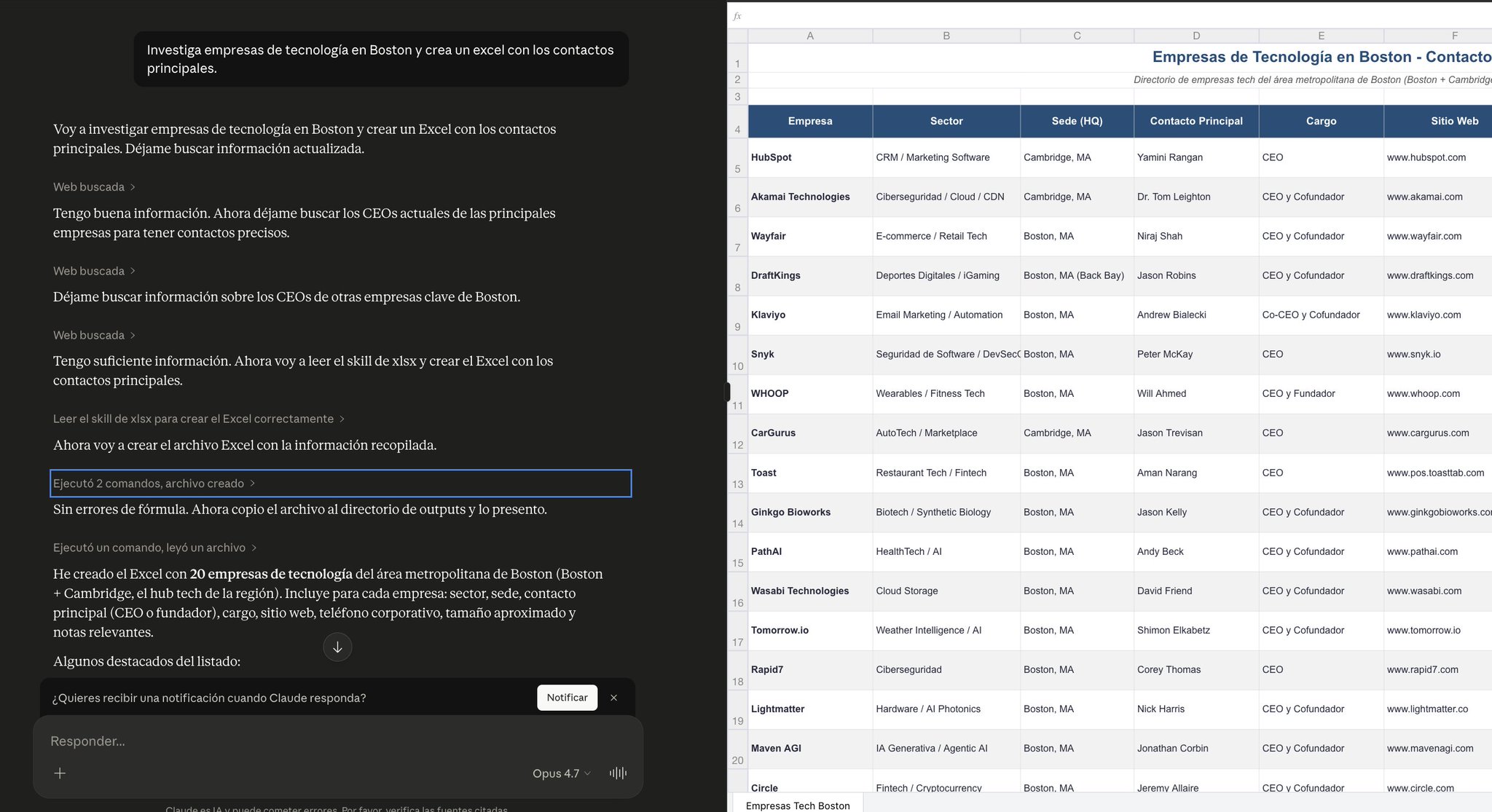
Task: Click the formula bar input
Action: 1118,16
